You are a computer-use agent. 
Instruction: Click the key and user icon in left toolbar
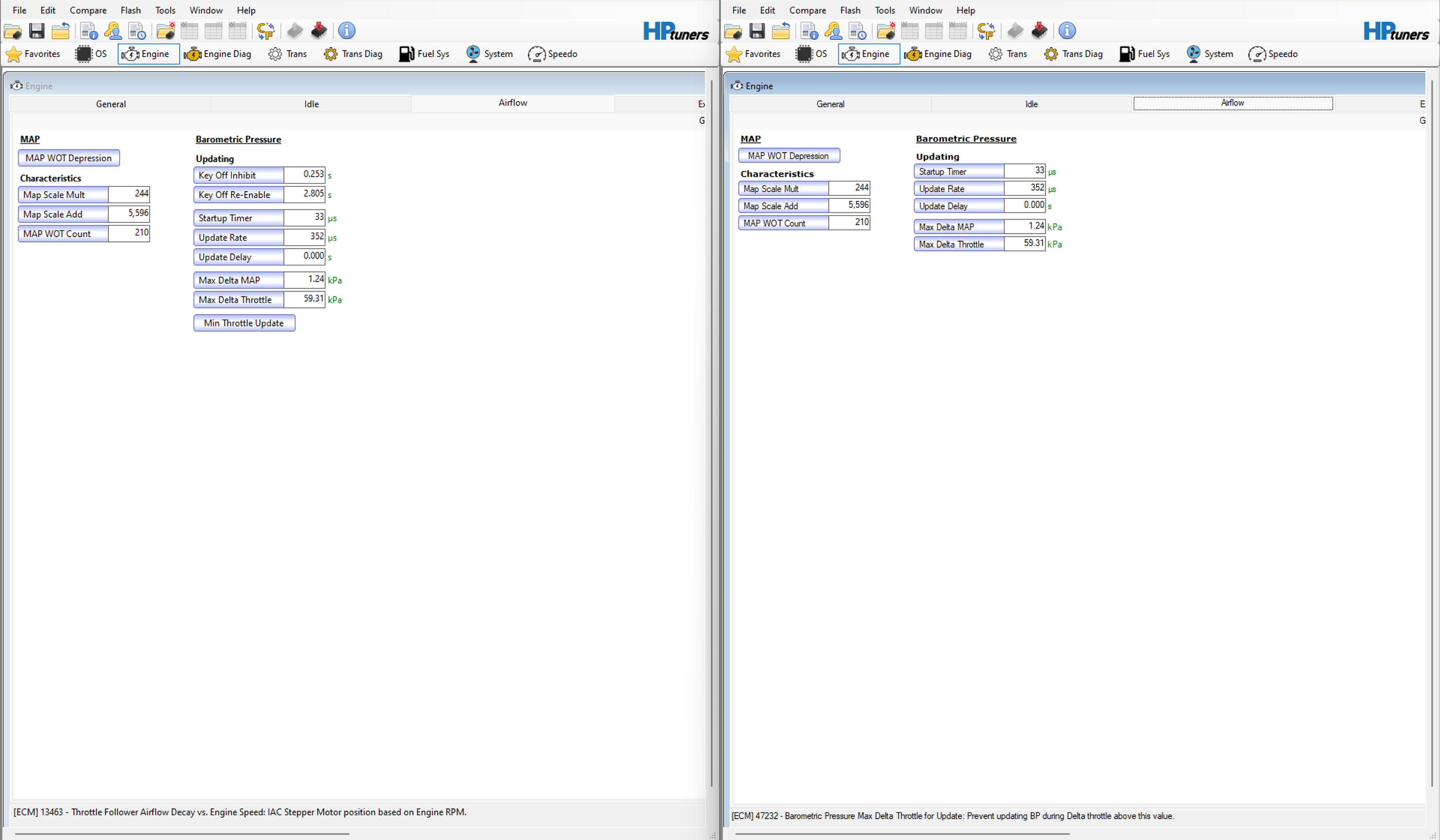coord(113,31)
